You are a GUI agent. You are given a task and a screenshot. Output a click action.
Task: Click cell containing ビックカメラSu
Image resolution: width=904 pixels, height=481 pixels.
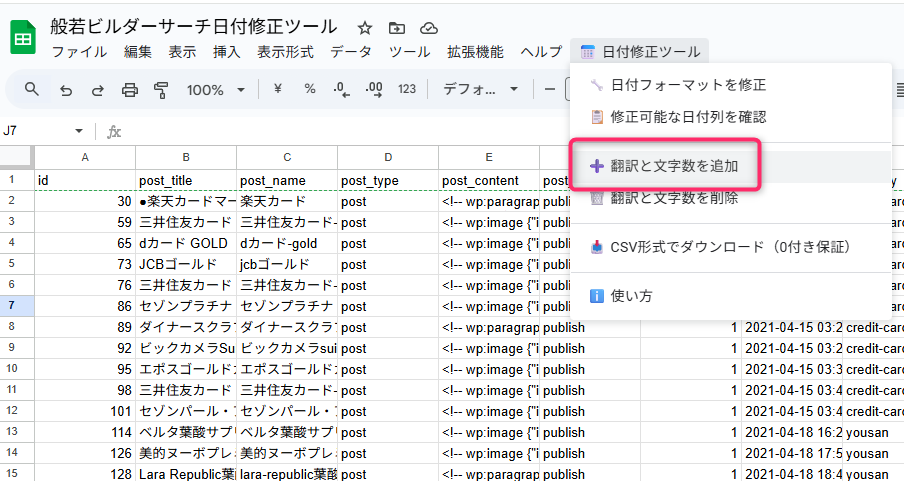pos(186,348)
